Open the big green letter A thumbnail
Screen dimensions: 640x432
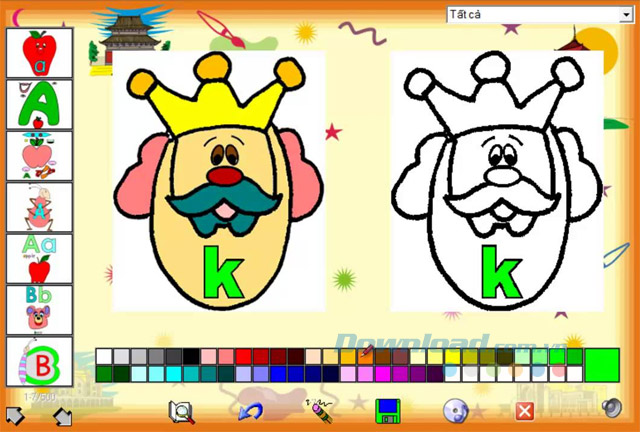[x=40, y=105]
